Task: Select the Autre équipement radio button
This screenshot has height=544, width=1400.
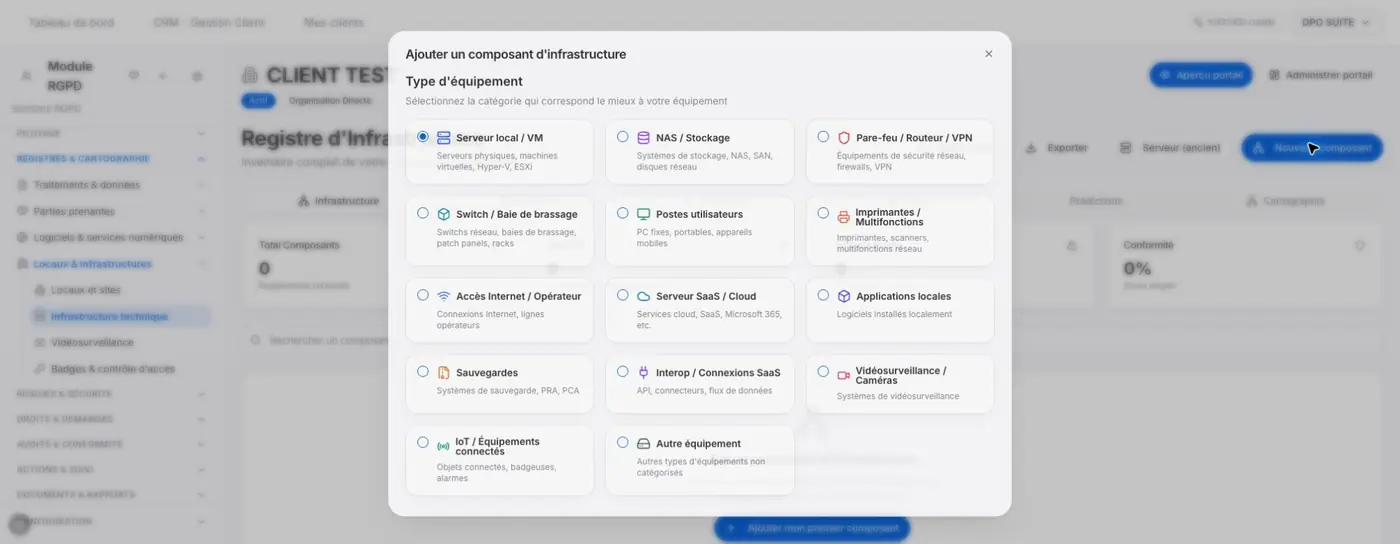Action: (623, 442)
